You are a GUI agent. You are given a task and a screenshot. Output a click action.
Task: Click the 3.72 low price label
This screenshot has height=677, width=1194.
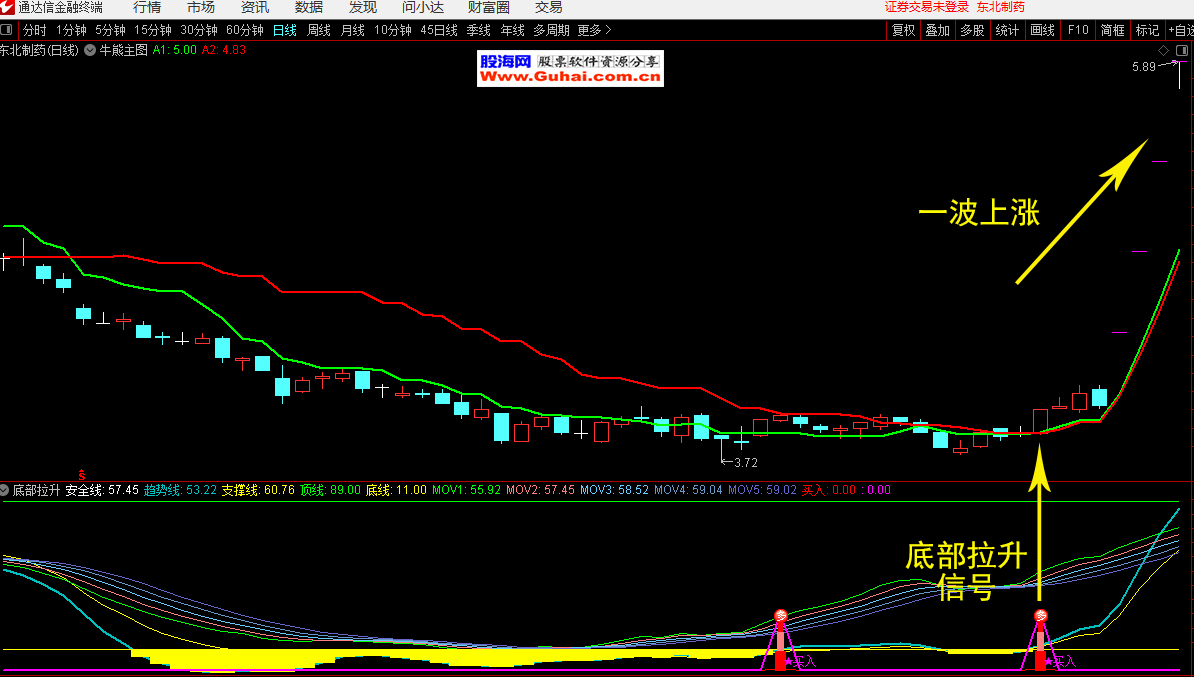(745, 463)
